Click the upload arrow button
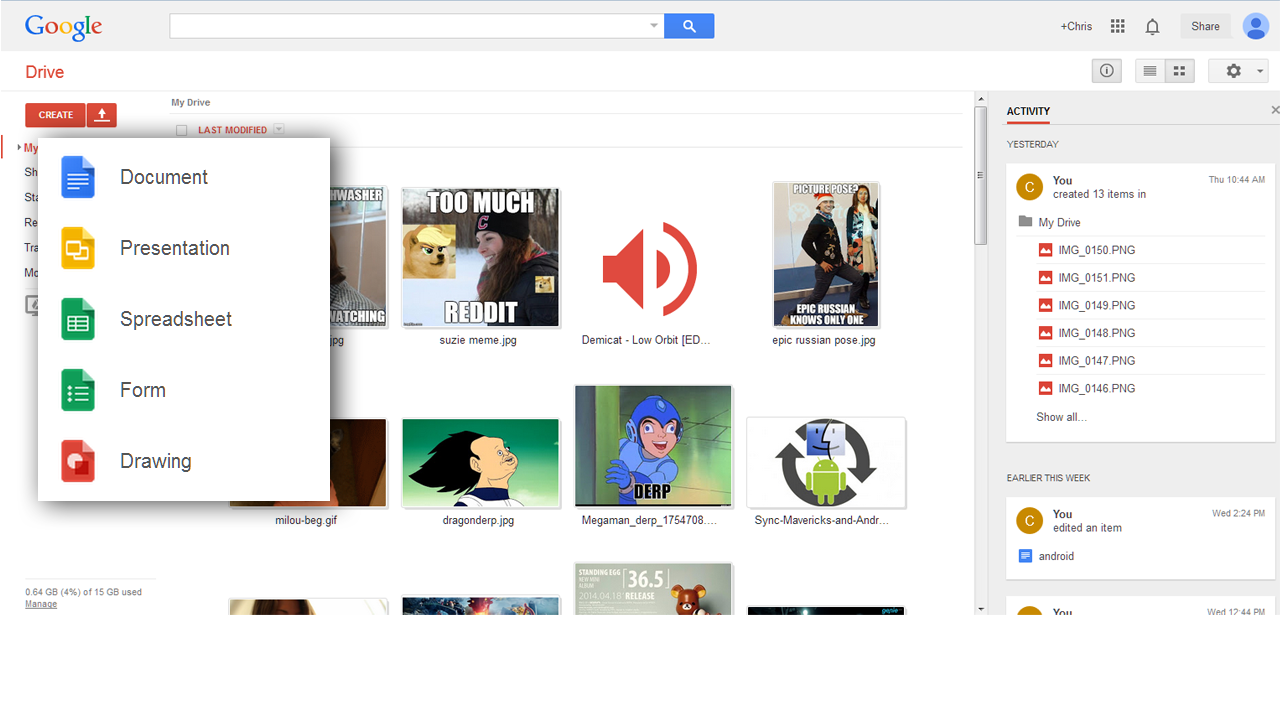 [x=101, y=115]
